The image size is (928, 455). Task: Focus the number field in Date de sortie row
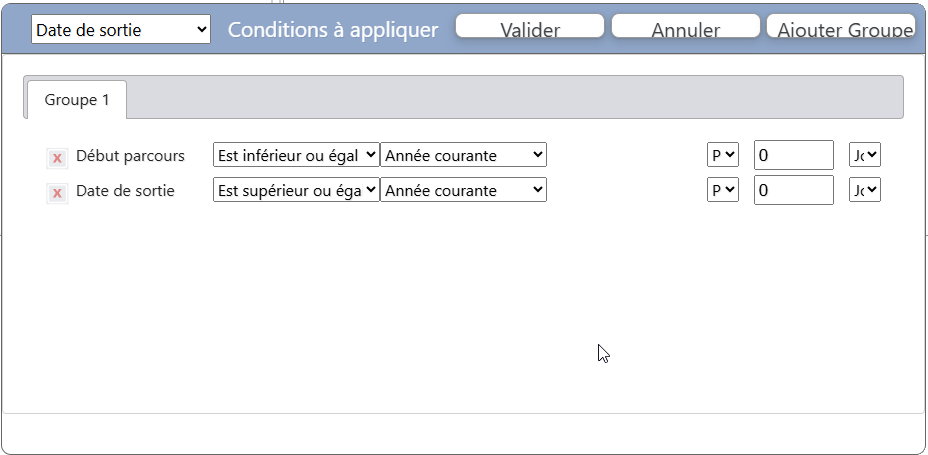[793, 190]
